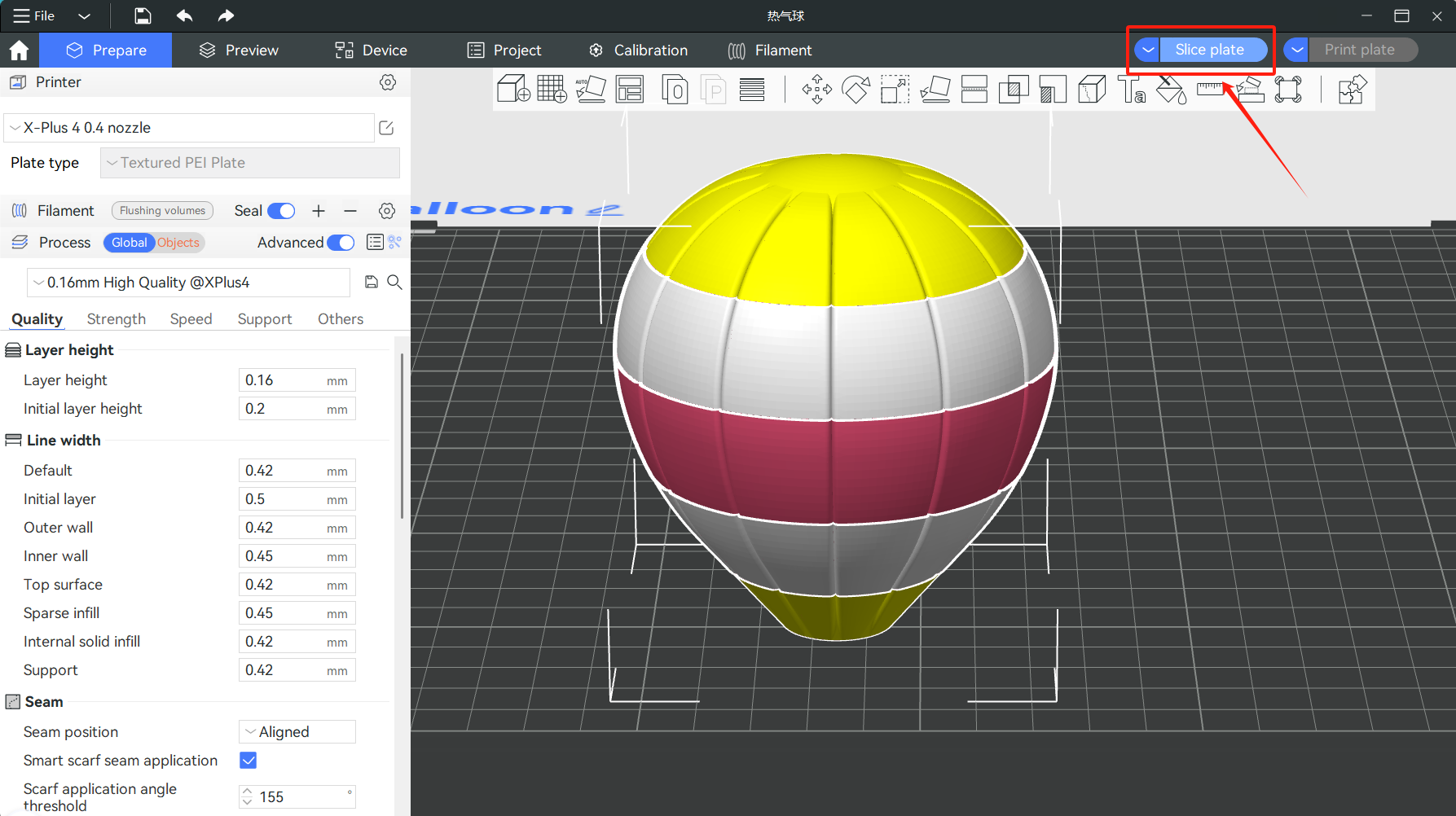This screenshot has height=816, width=1456.
Task: Click the Flushing volumes button
Action: [162, 211]
